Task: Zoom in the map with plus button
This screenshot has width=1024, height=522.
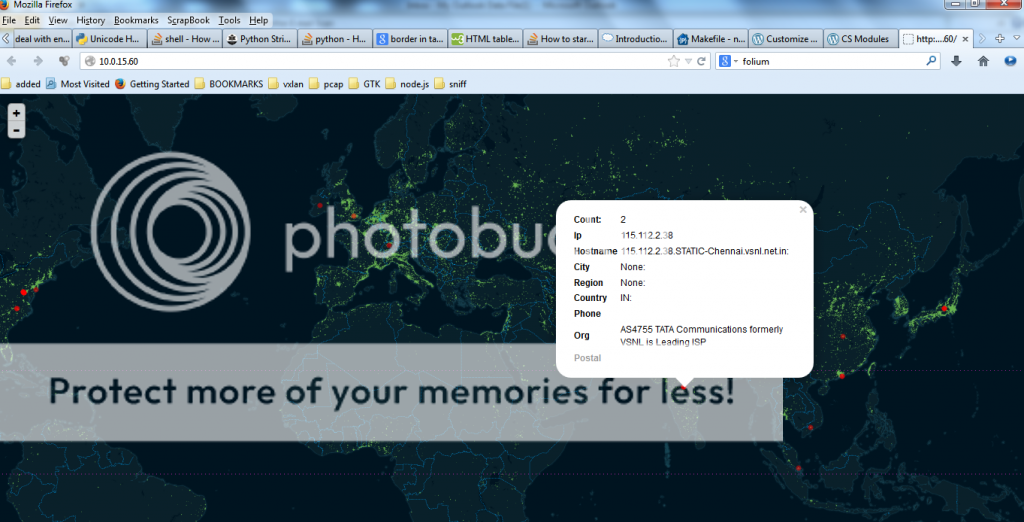Action: point(16,113)
